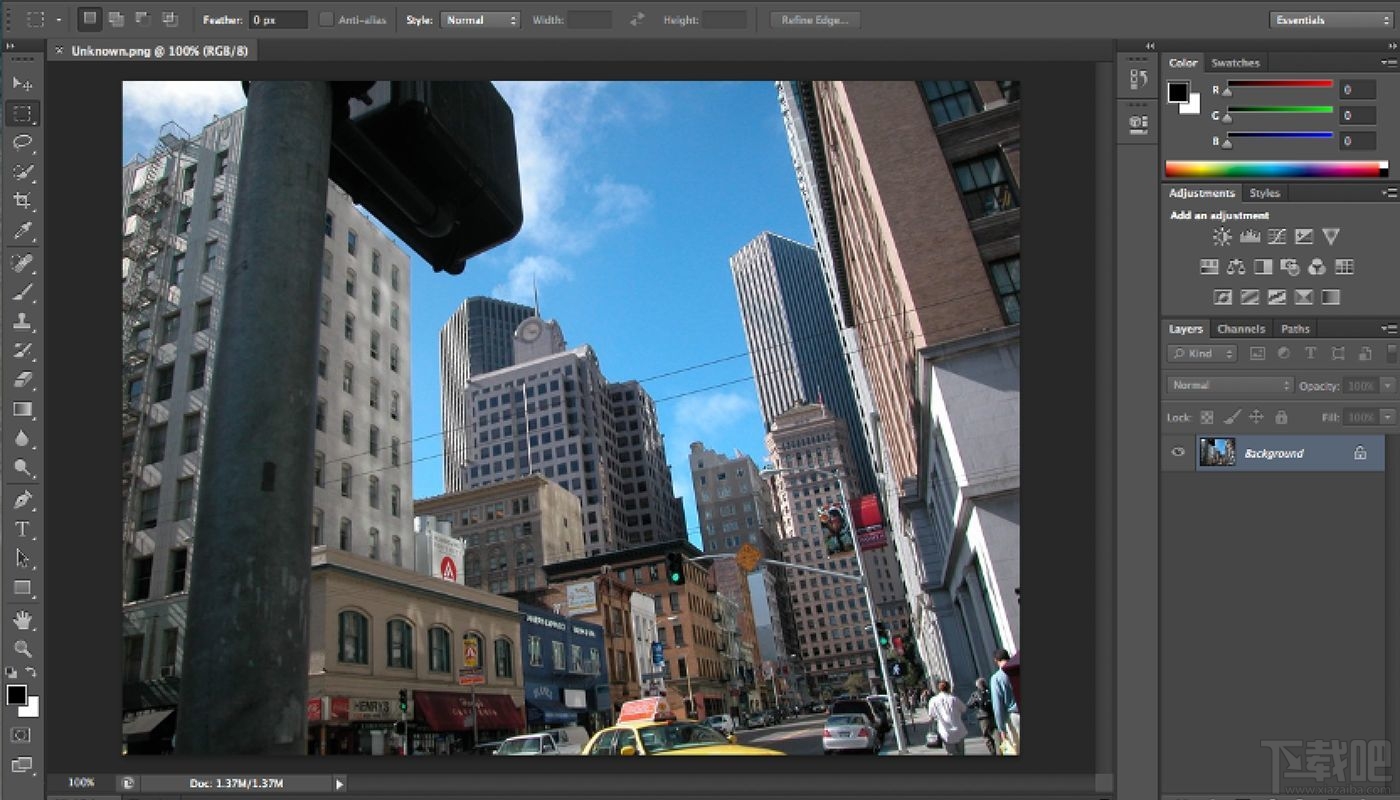Open the layer filter Kind dropdown
Screen dimensions: 1400x800
point(1202,353)
